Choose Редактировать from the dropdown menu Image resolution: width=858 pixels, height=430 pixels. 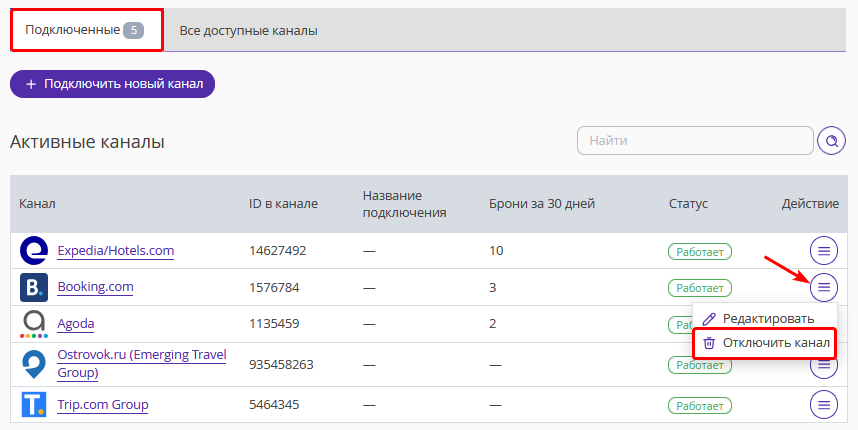point(764,318)
